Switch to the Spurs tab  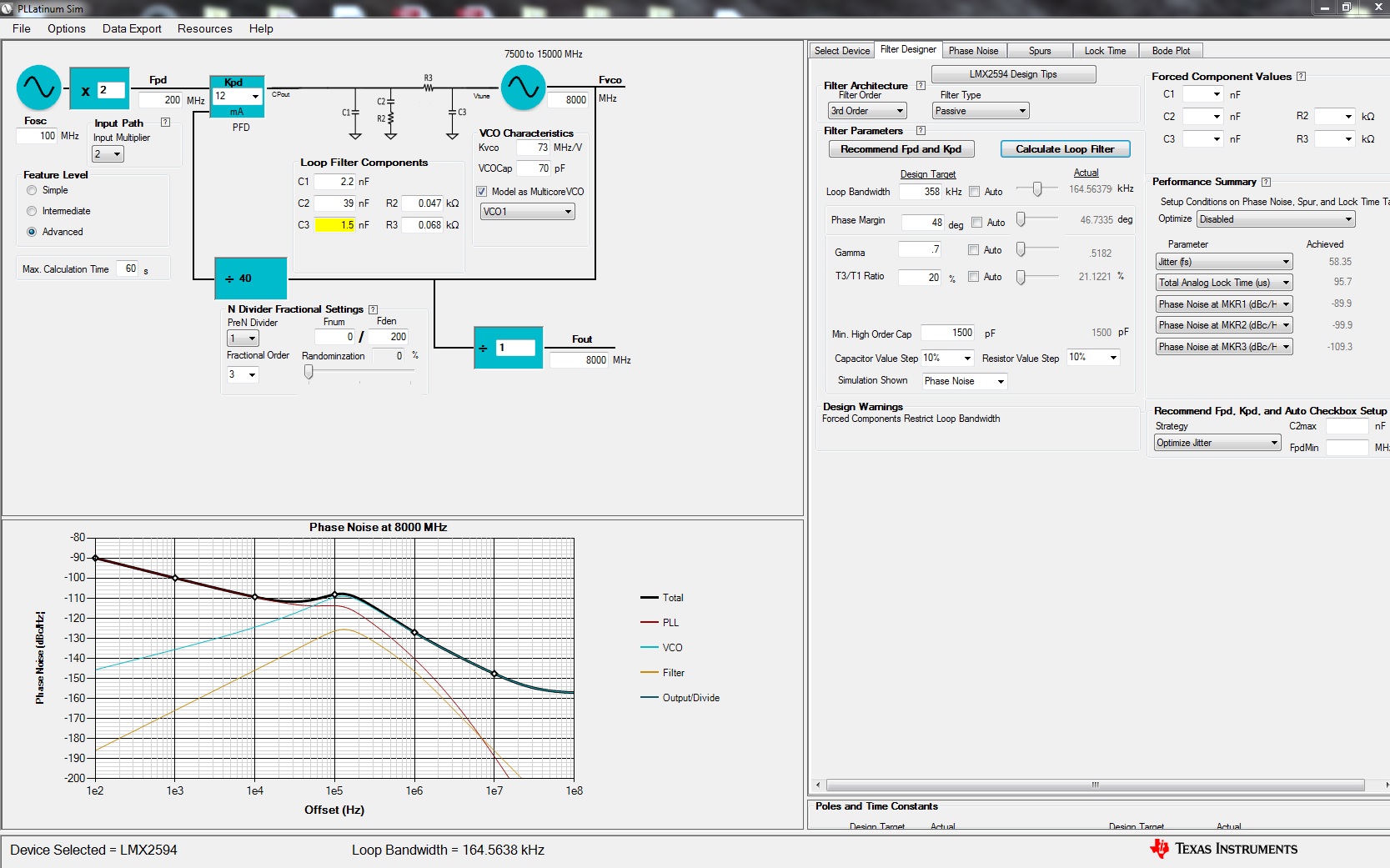pos(1040,51)
